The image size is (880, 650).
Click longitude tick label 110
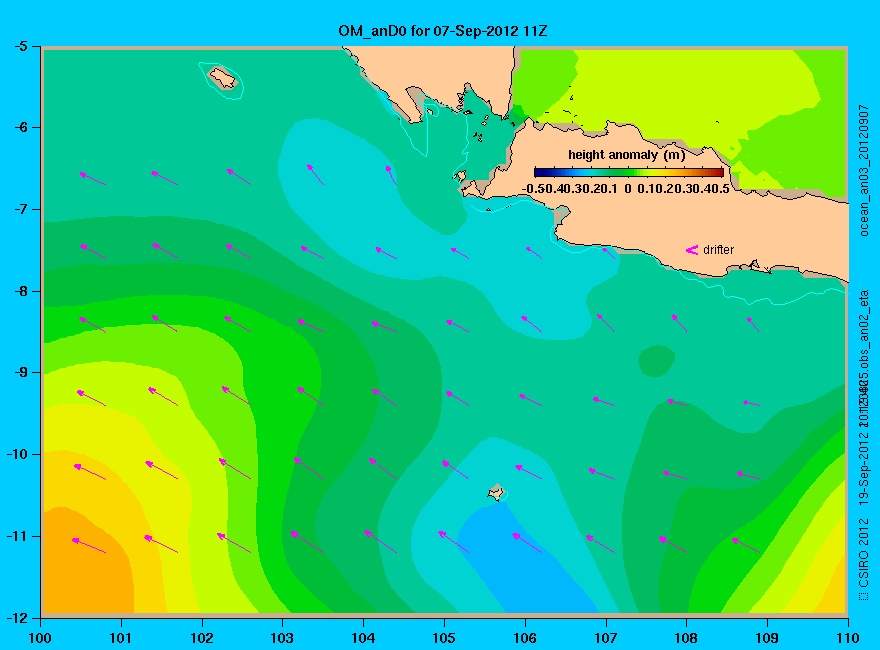click(x=848, y=638)
